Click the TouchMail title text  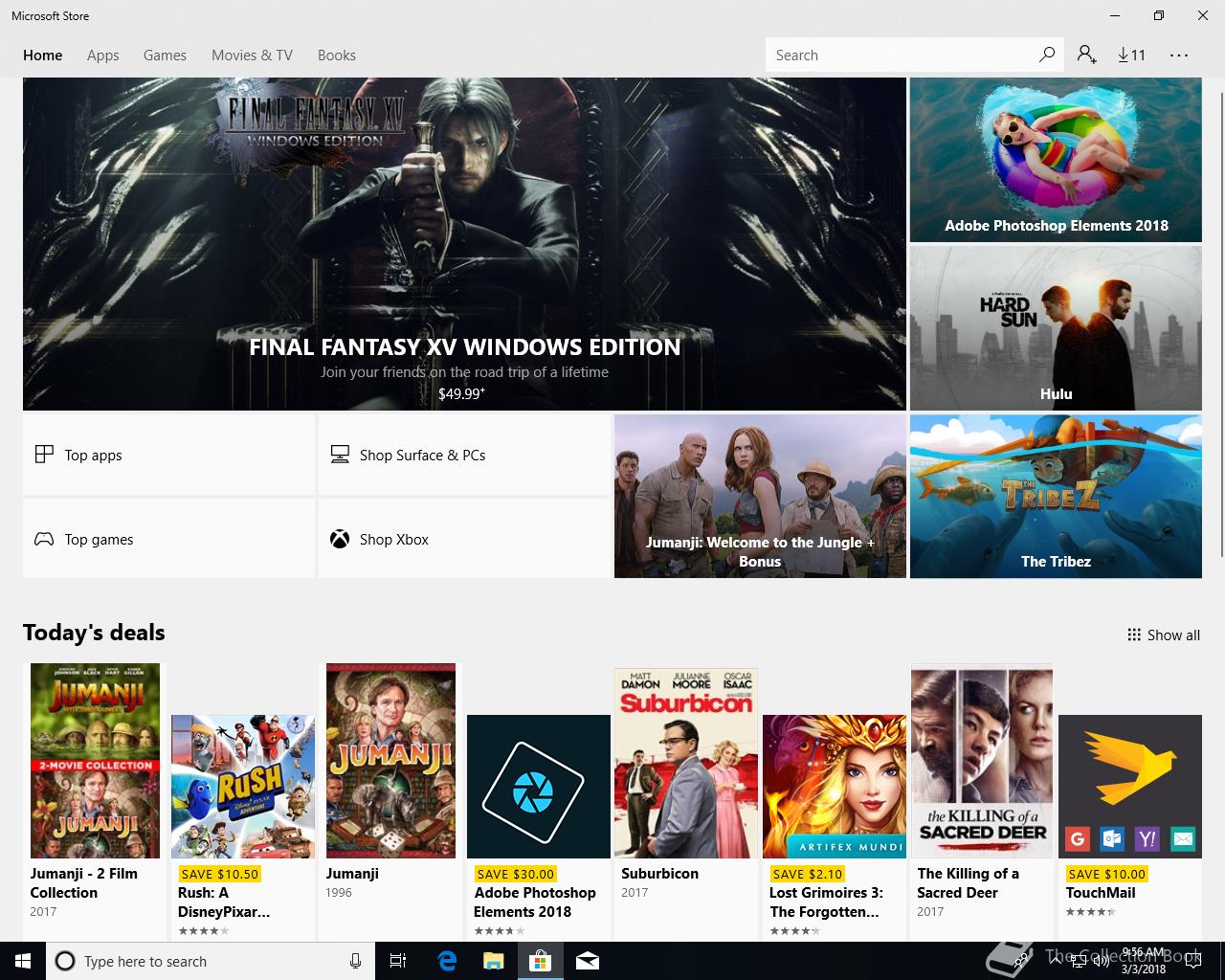[x=1101, y=893]
